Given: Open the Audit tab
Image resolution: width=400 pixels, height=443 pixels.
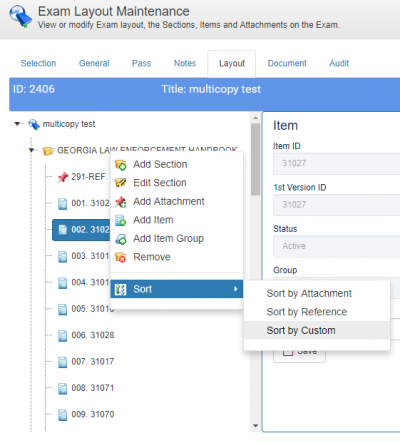Looking at the screenshot, I should 339,63.
